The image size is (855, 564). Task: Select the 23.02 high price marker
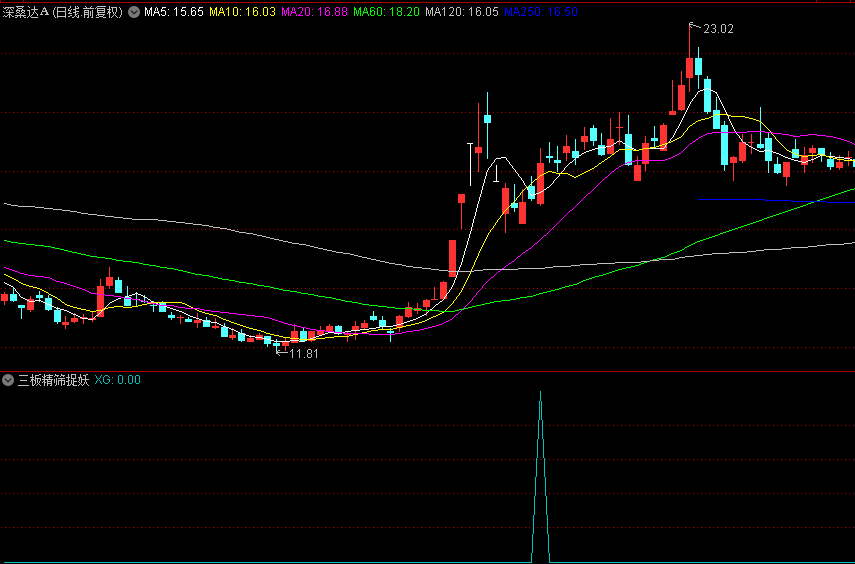click(718, 29)
